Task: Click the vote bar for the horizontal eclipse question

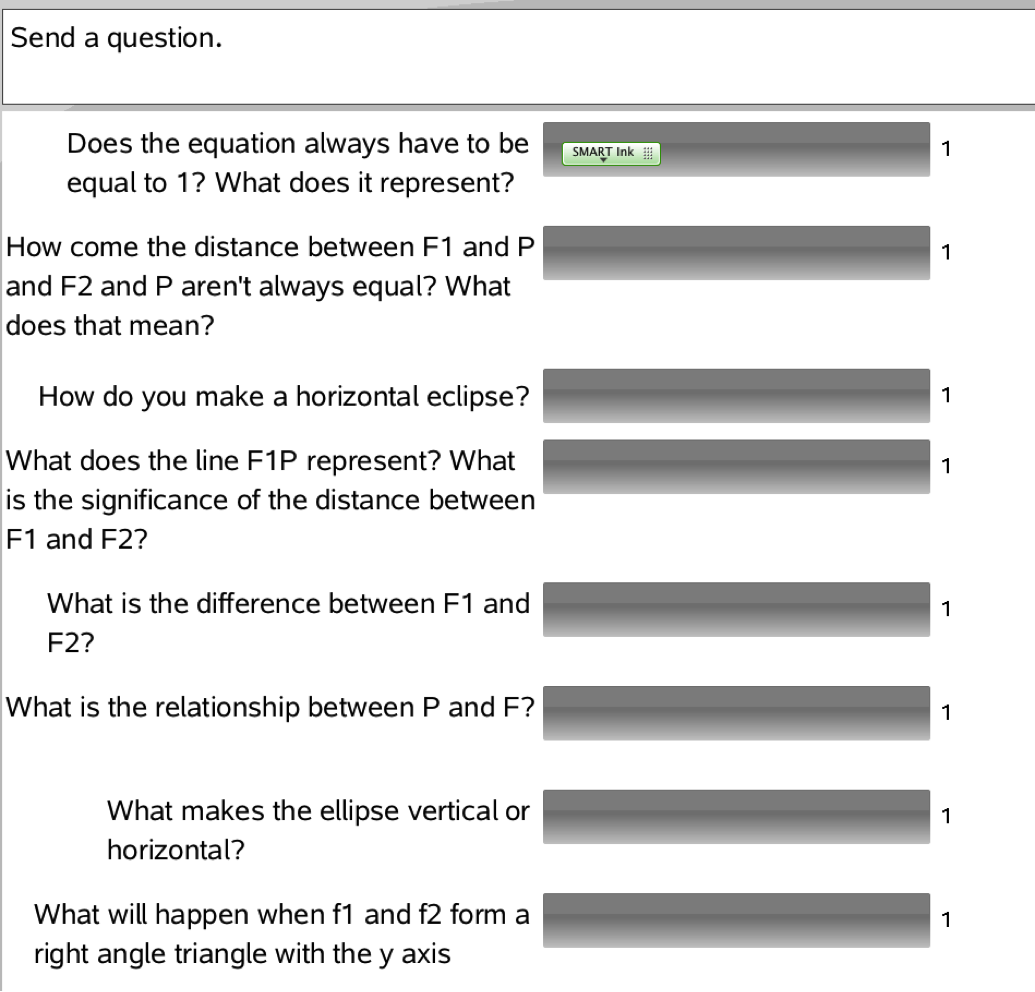Action: [737, 396]
